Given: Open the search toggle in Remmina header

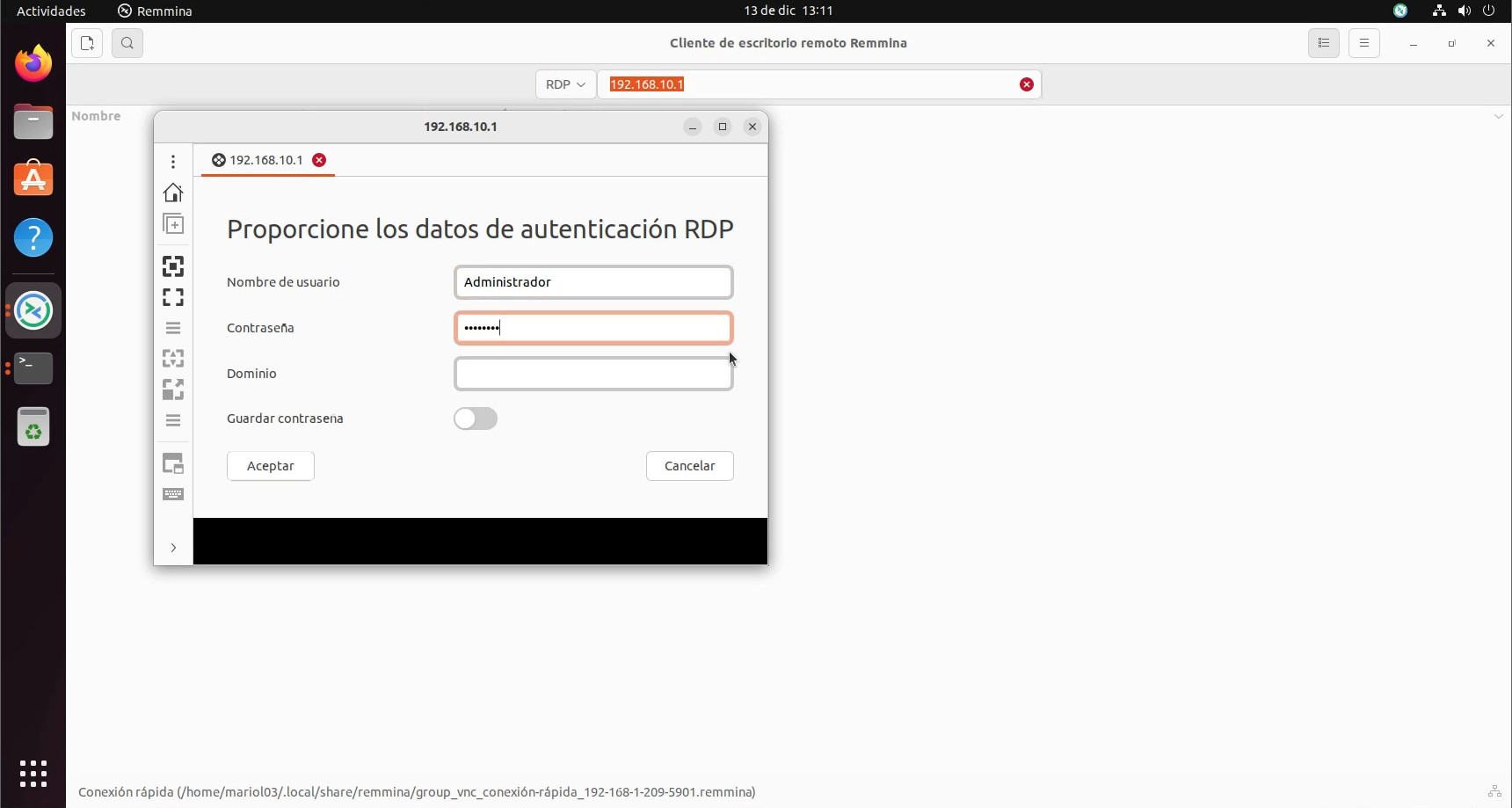Looking at the screenshot, I should tap(127, 43).
